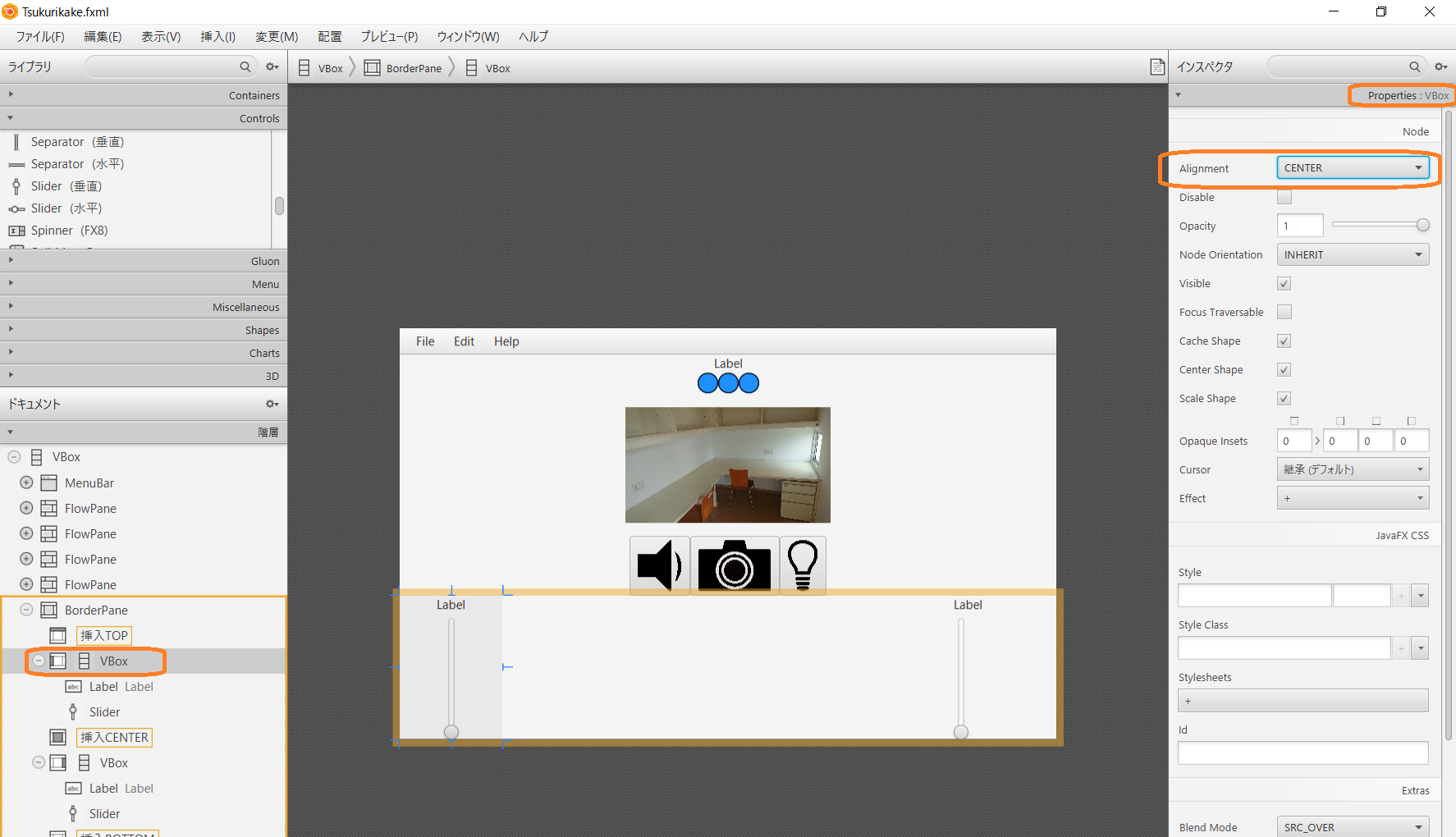Click BorderPane in the breadcrumb path
This screenshot has height=837, width=1456.
pyautogui.click(x=414, y=68)
